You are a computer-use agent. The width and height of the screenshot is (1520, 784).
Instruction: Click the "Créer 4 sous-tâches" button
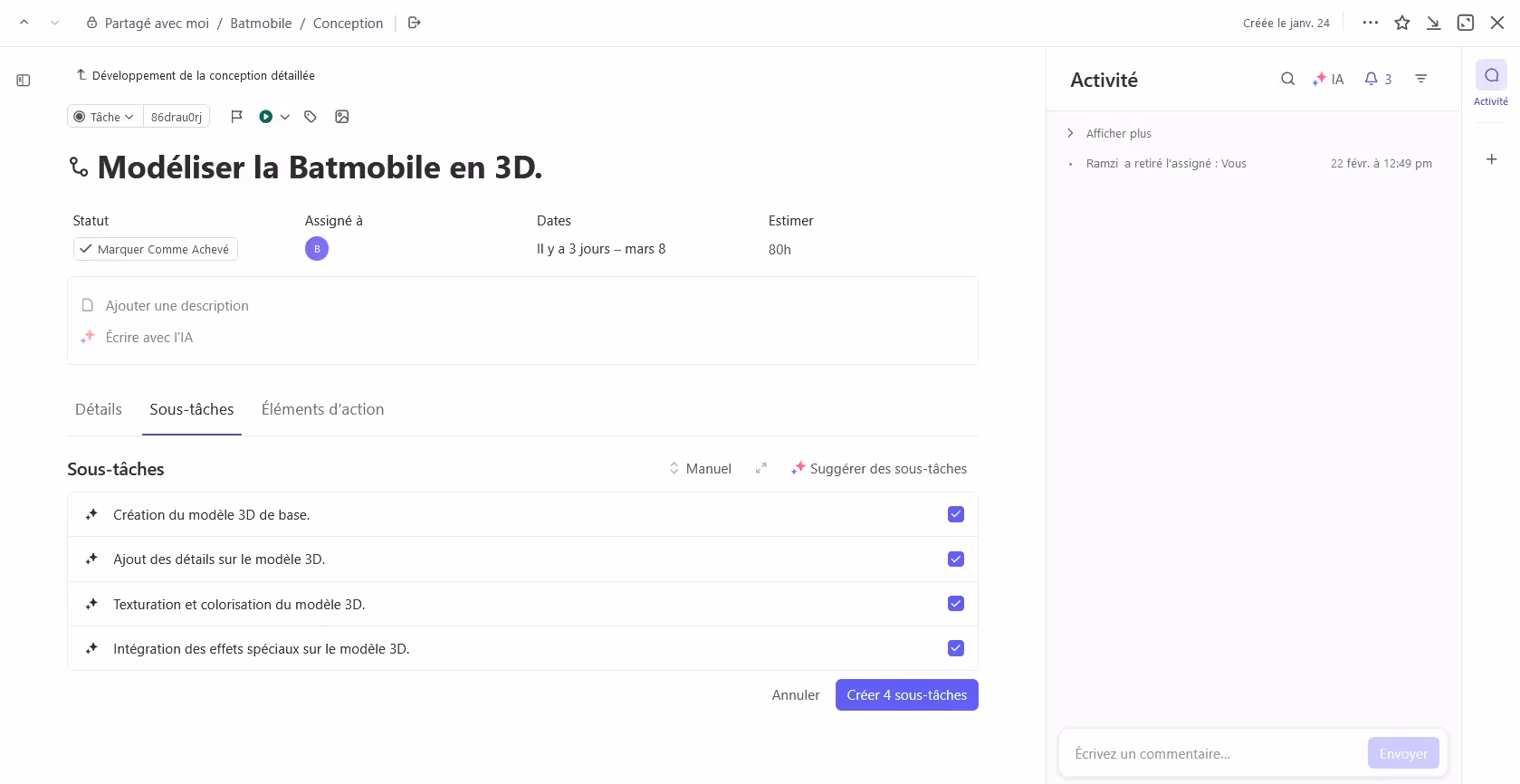pyautogui.click(x=906, y=695)
